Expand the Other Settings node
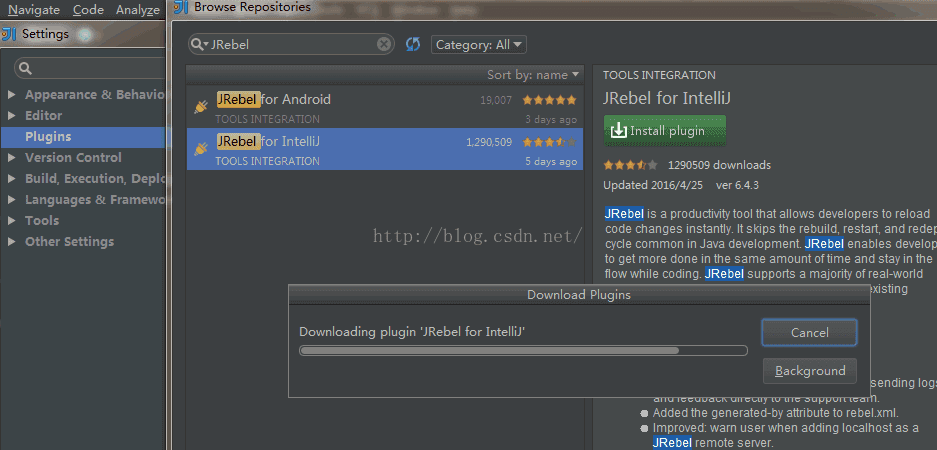This screenshot has width=937, height=450. click(11, 241)
